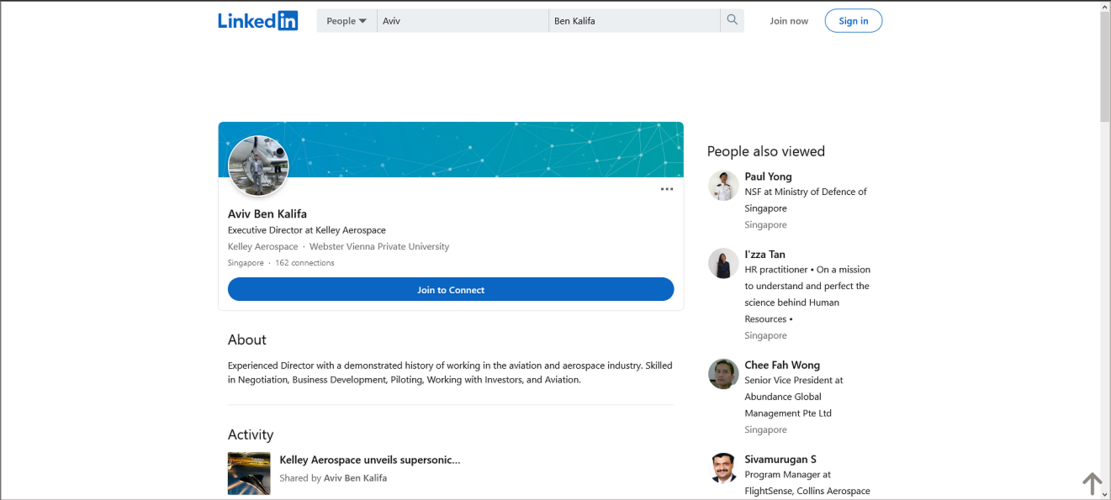This screenshot has height=500, width=1111.
Task: Click 'Shared by Aviv Ben Kalifa' text
Action: pos(333,478)
